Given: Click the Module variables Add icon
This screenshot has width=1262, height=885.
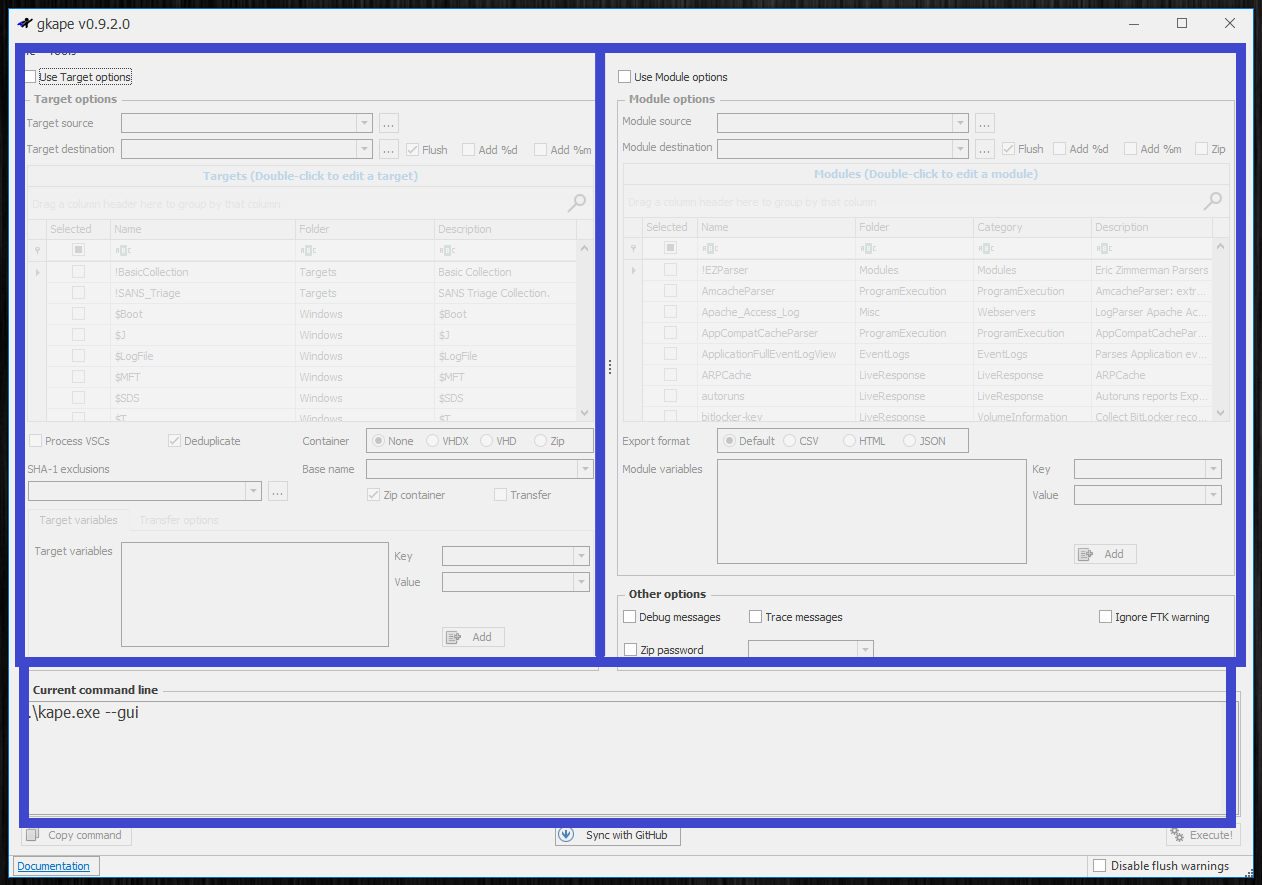Looking at the screenshot, I should [x=1087, y=554].
